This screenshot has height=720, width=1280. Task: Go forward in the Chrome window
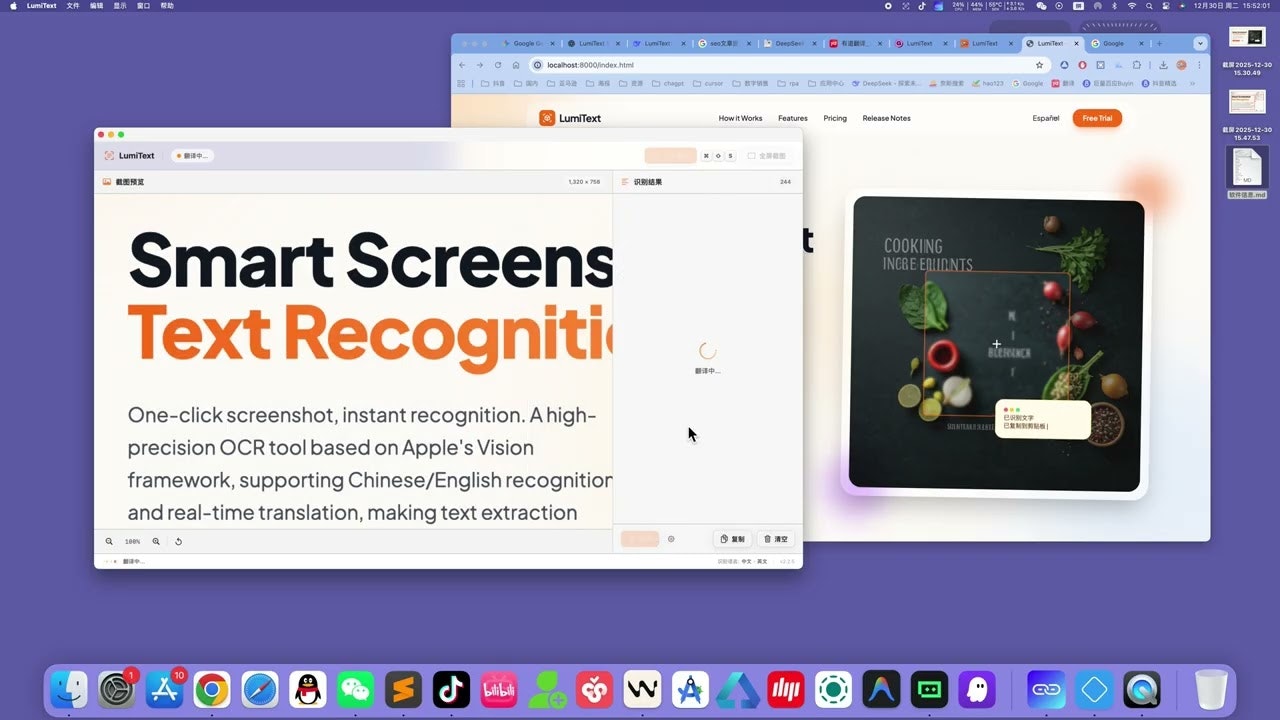480,65
